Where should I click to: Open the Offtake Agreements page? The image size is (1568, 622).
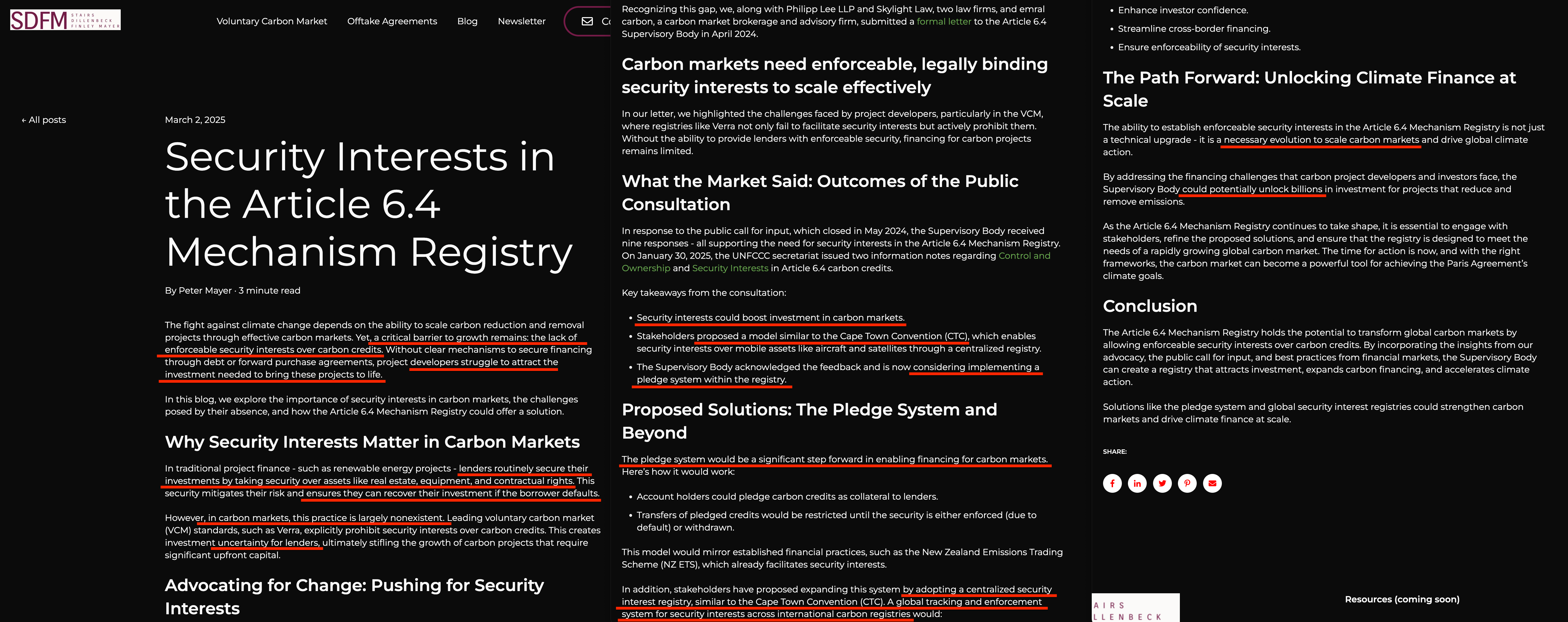click(391, 21)
